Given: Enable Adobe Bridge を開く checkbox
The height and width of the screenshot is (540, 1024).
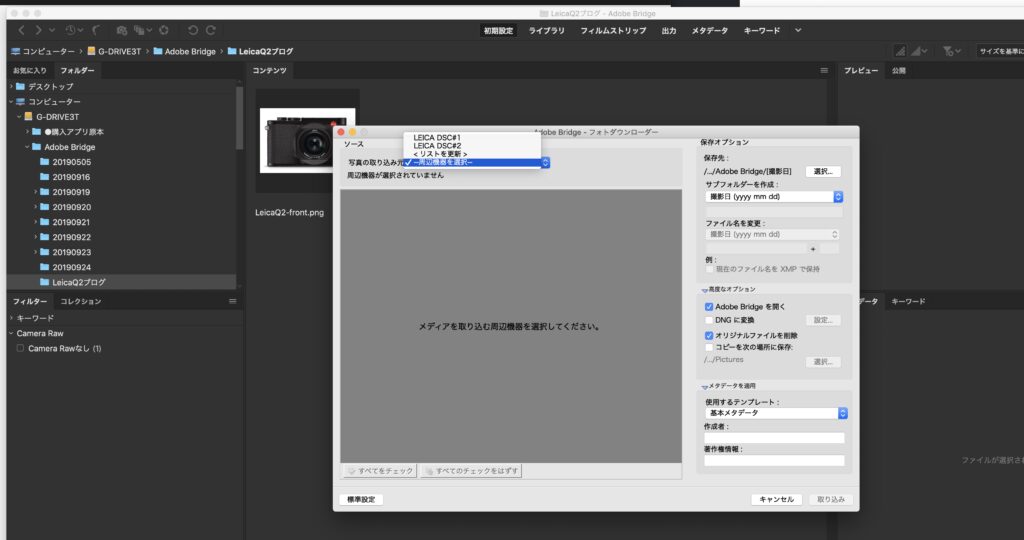Looking at the screenshot, I should [x=709, y=306].
